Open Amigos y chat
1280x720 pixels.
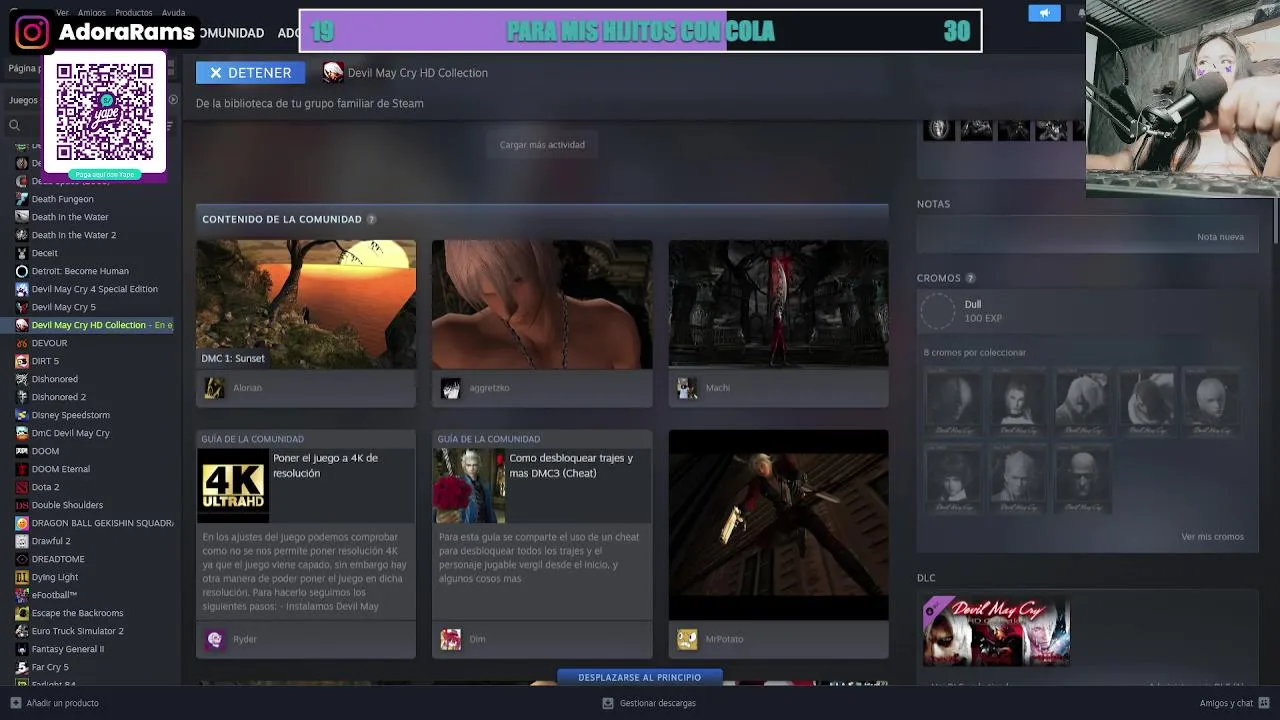click(1235, 703)
